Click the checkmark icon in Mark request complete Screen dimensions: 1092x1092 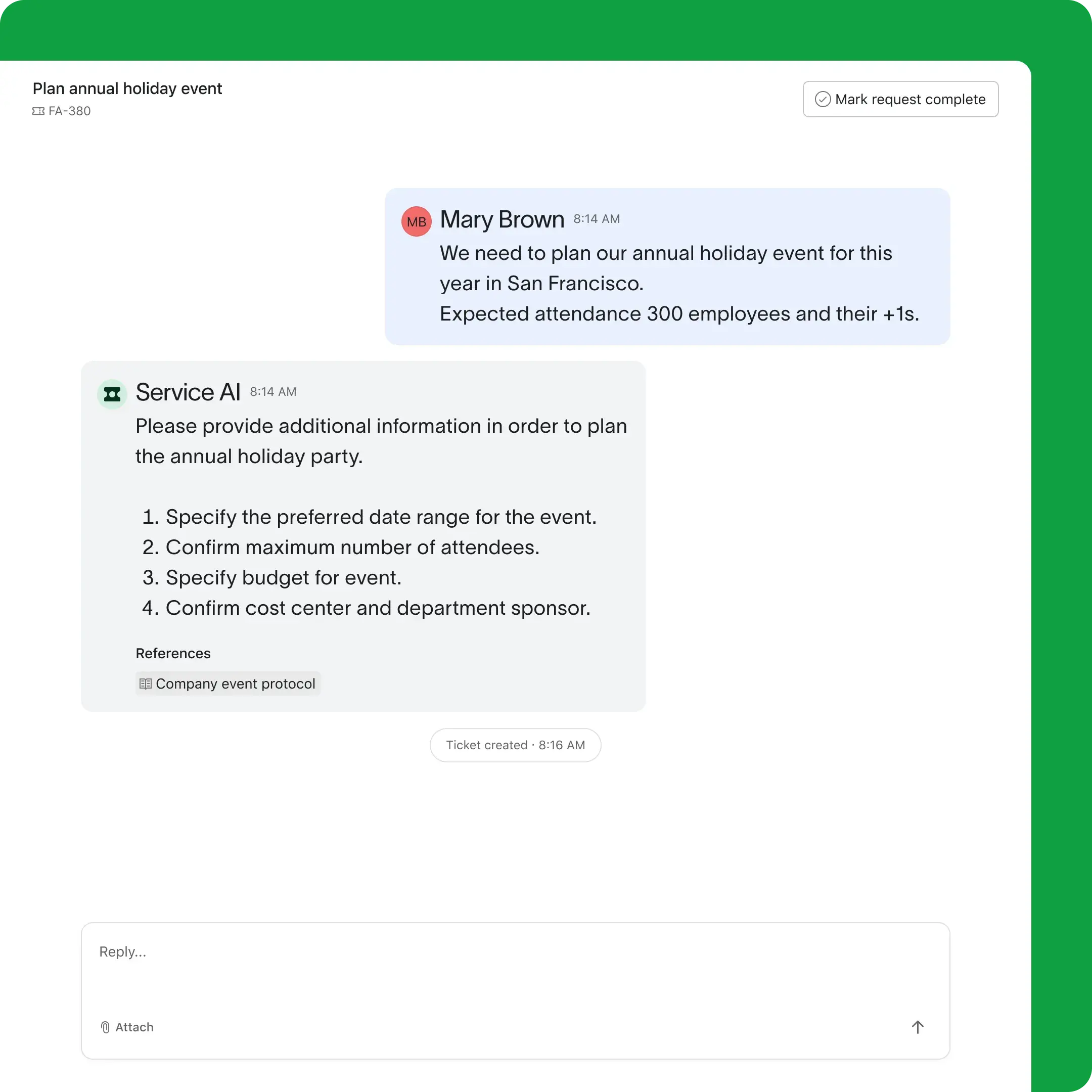pos(823,100)
